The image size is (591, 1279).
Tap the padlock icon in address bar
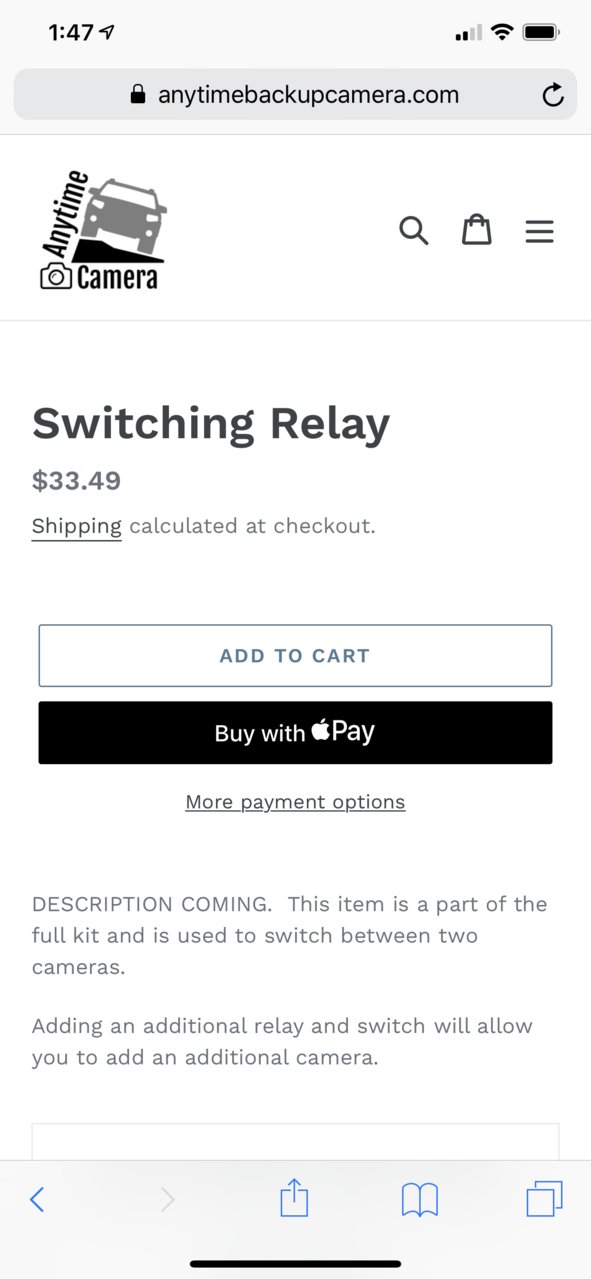[138, 95]
